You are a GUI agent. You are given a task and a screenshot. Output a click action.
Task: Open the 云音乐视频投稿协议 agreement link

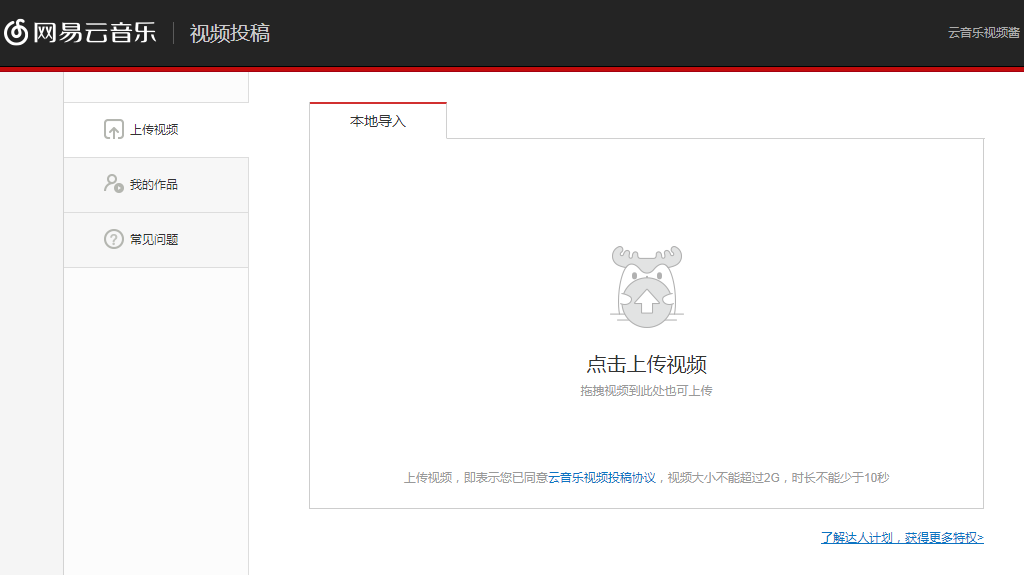pyautogui.click(x=602, y=478)
